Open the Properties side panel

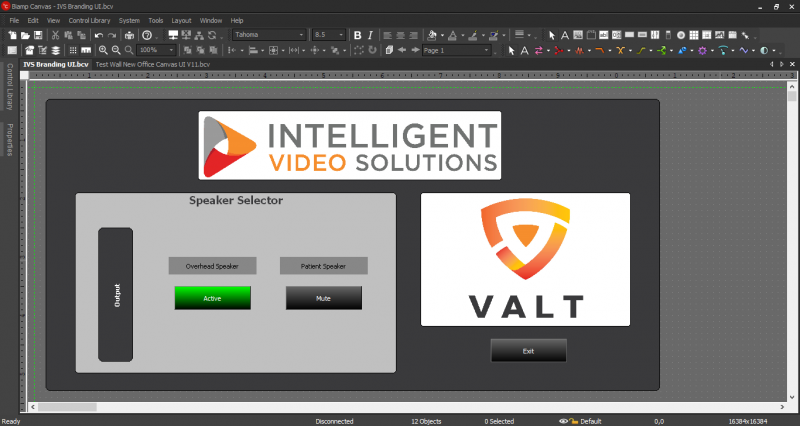pyautogui.click(x=9, y=139)
